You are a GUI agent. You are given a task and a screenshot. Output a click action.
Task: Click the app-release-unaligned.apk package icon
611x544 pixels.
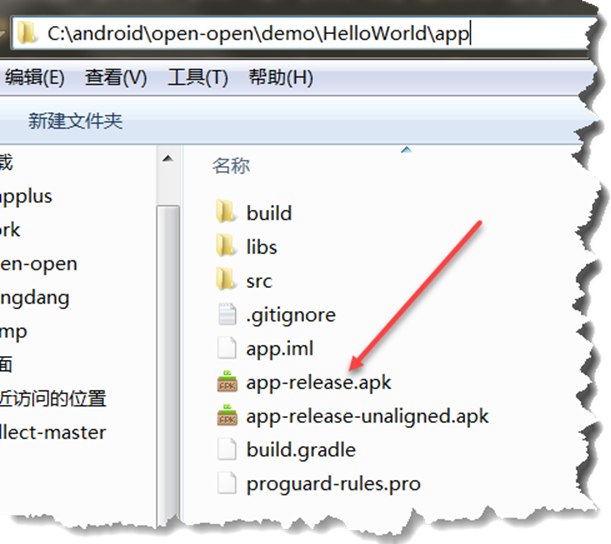[x=227, y=415]
